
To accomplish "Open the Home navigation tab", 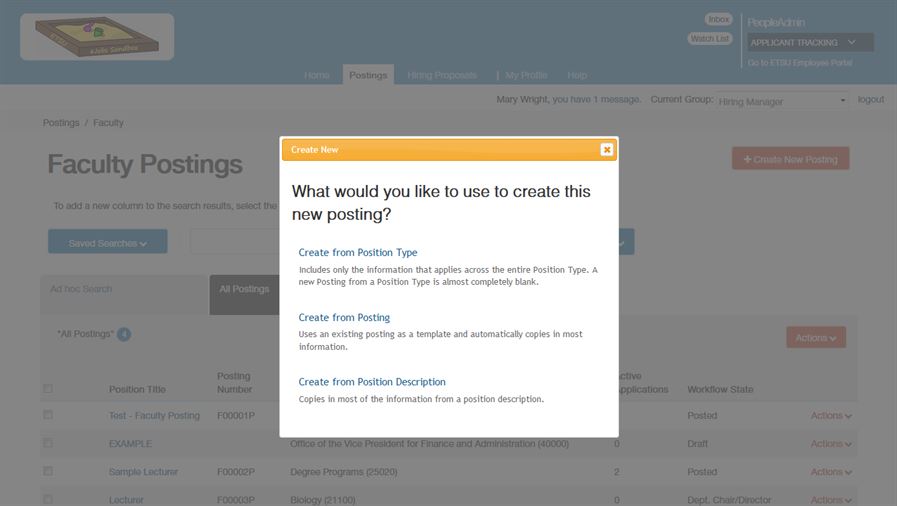I will click(316, 75).
